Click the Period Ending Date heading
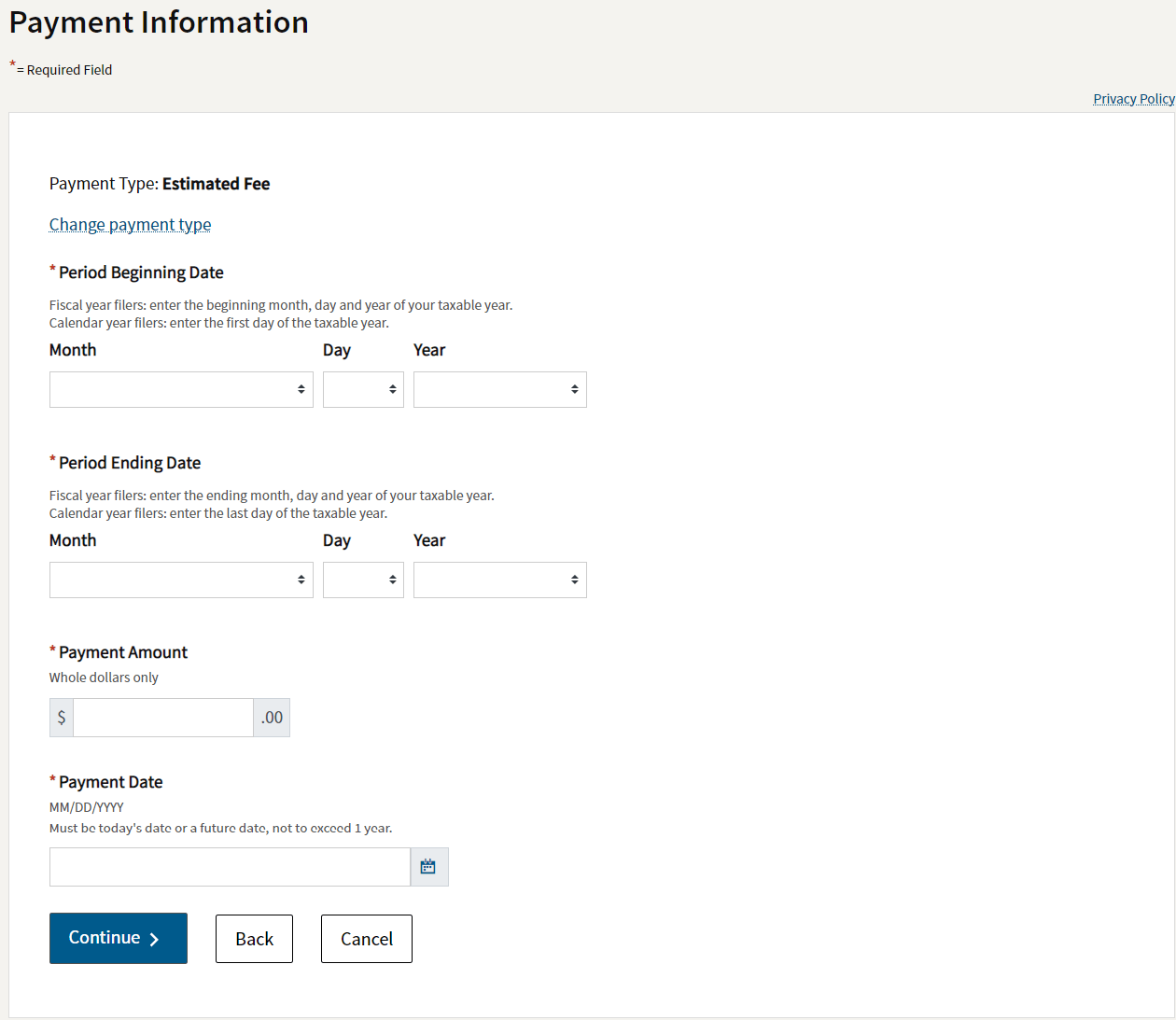1176x1020 pixels. pyautogui.click(x=130, y=463)
